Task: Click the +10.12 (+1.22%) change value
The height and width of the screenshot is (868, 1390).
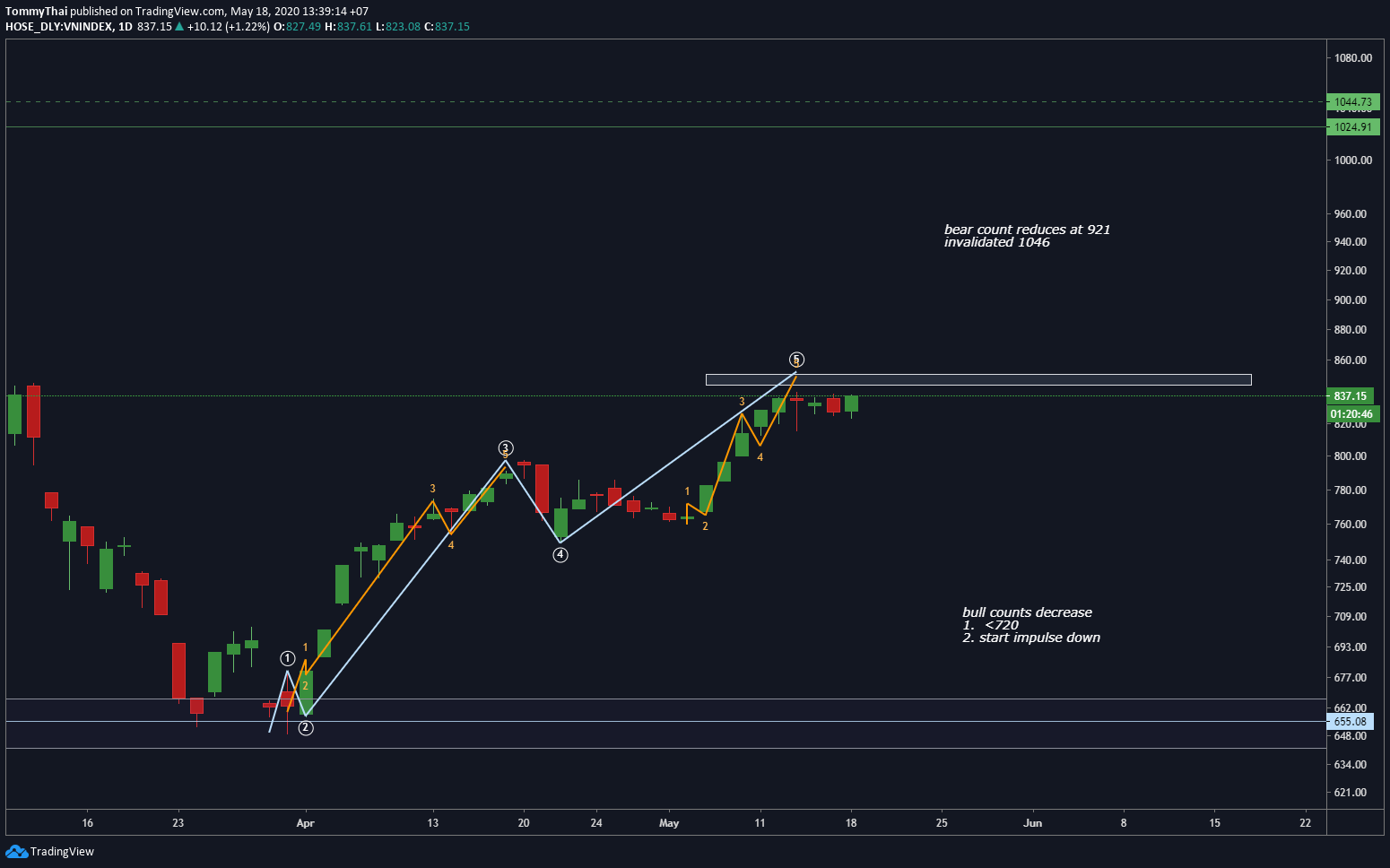Action: click(228, 26)
